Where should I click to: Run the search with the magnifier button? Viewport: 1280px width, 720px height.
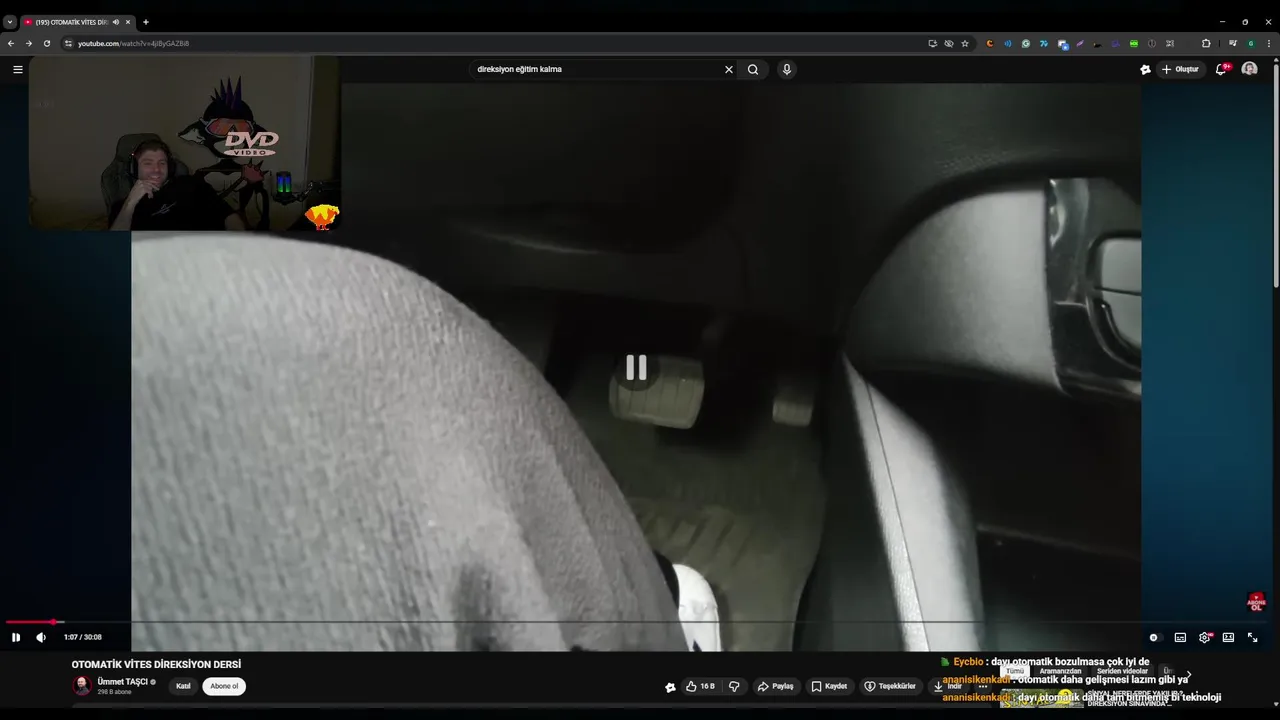753,69
